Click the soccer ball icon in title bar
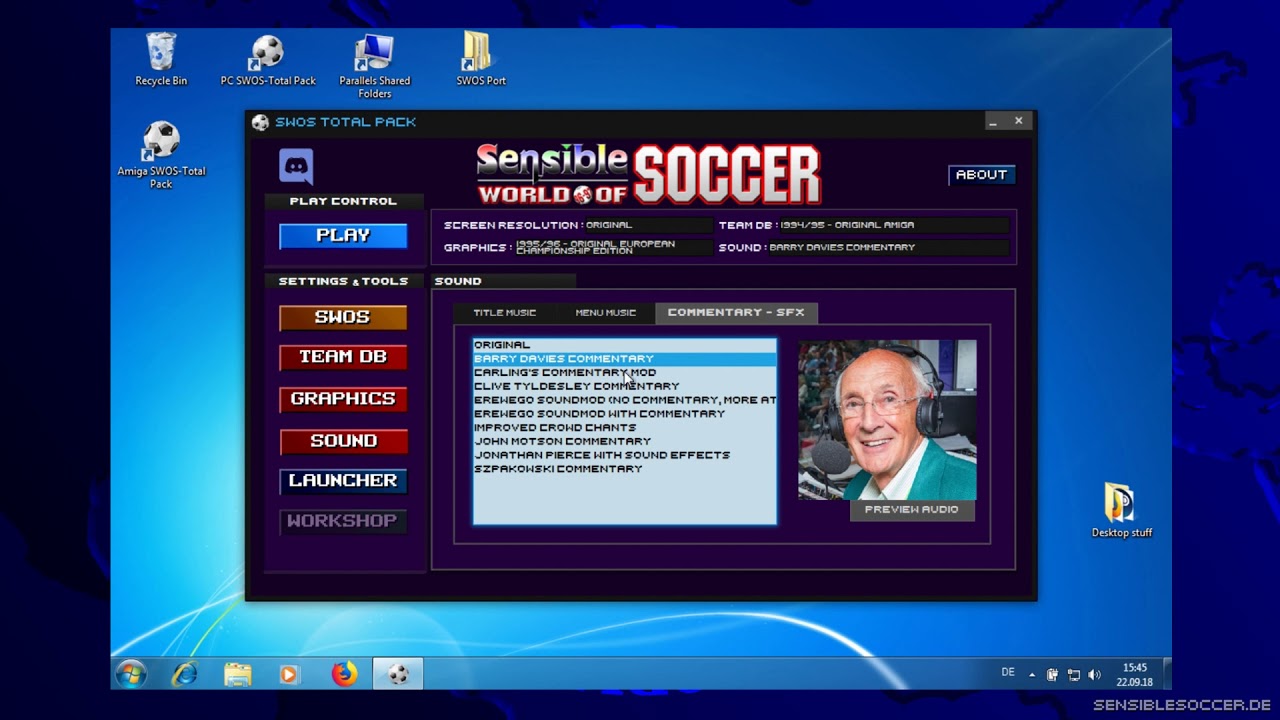 point(260,122)
